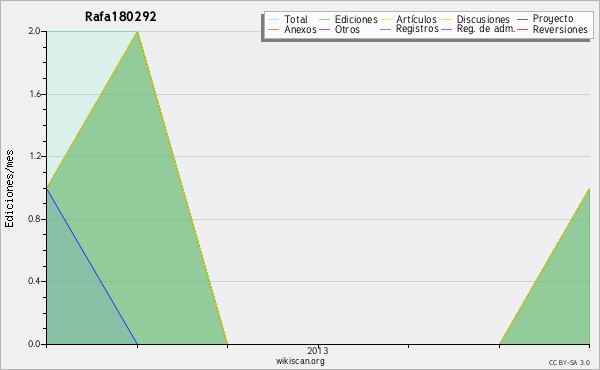Click the Artículos legend label

(416, 19)
